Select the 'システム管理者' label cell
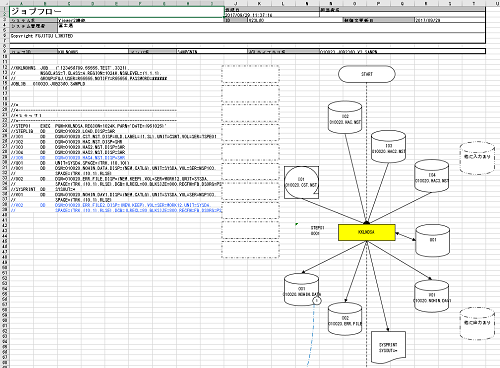 pyautogui.click(x=33, y=26)
